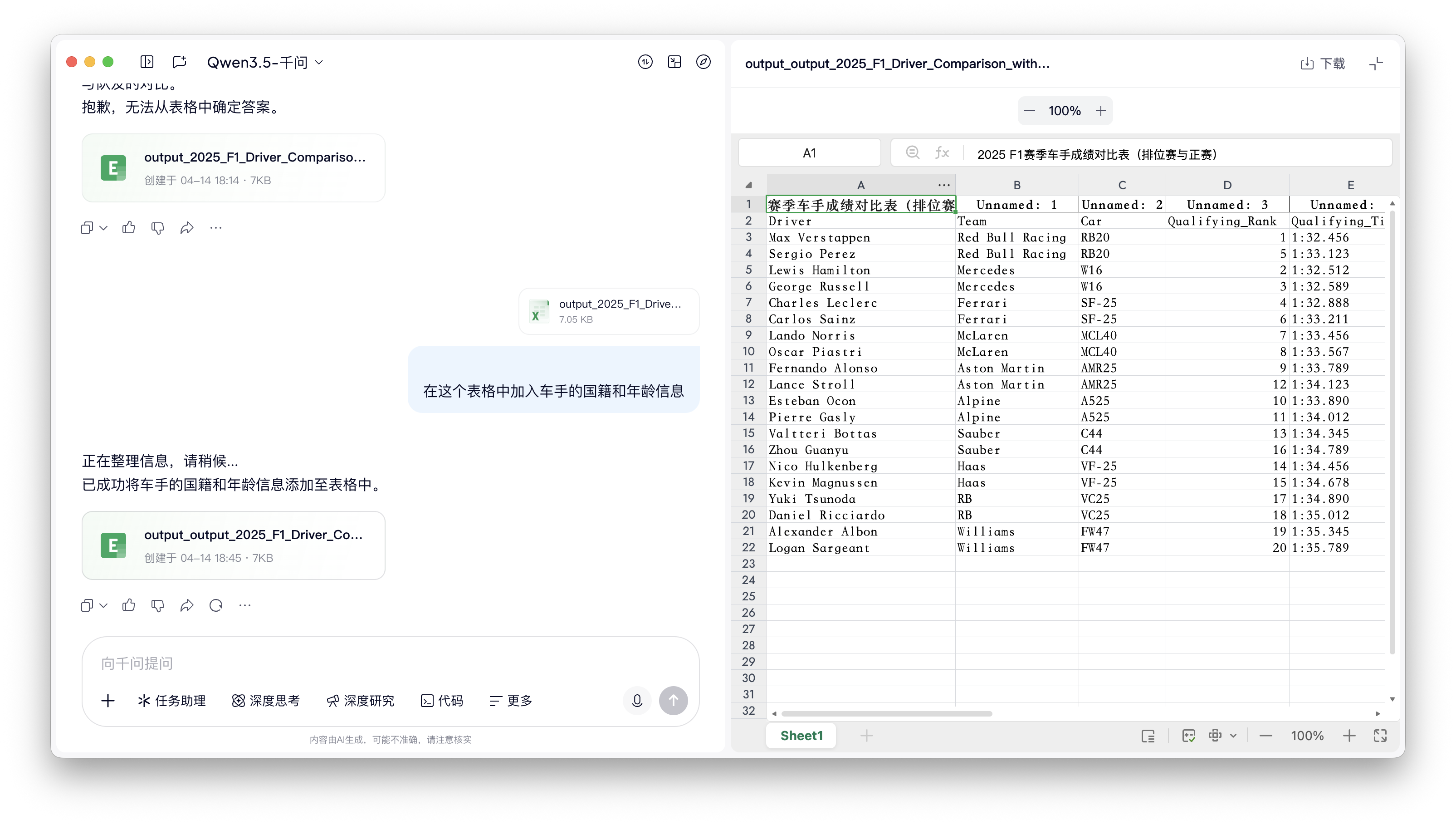The image size is (1456, 825).
Task: Open the copy options dropdown arrow
Action: pos(103,605)
